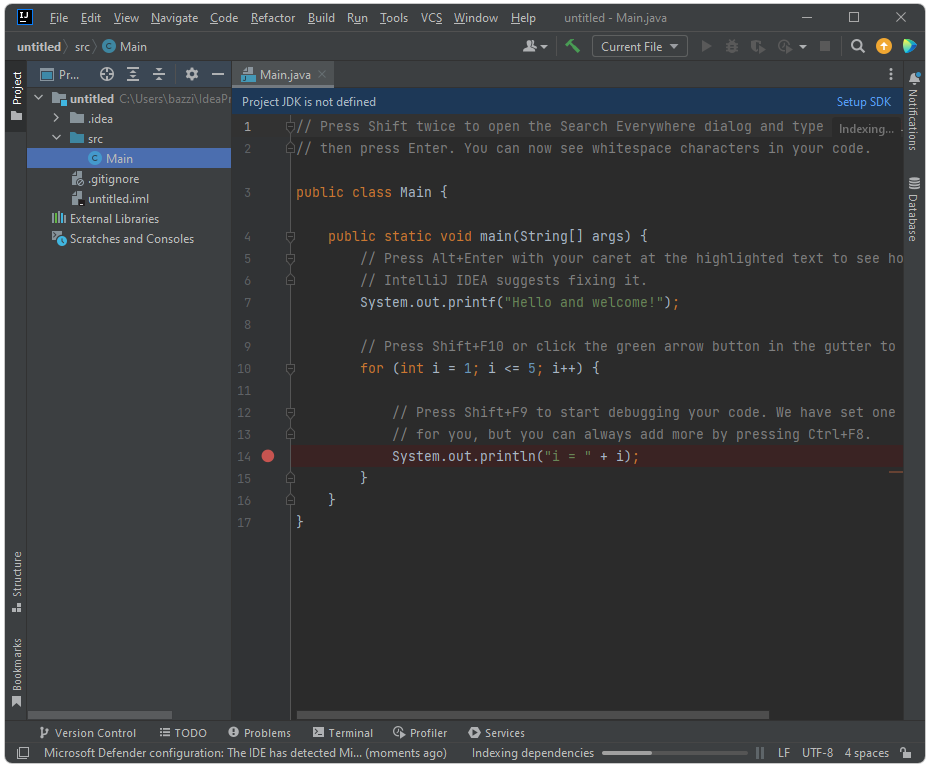
Task: Click Select Opened File crosshair icon
Action: [x=107, y=74]
